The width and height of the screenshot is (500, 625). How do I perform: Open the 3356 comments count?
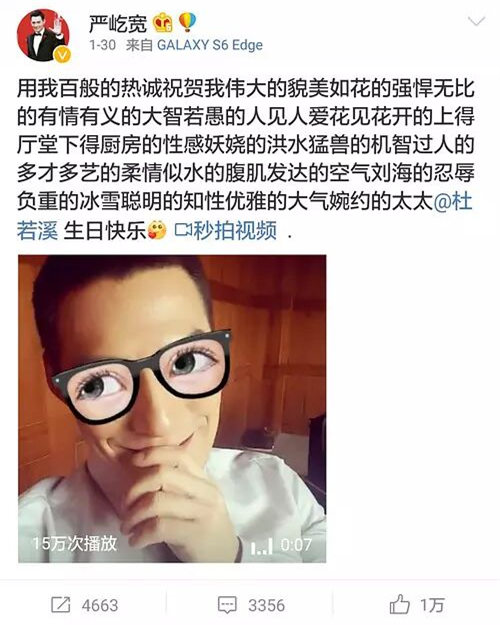click(x=266, y=605)
